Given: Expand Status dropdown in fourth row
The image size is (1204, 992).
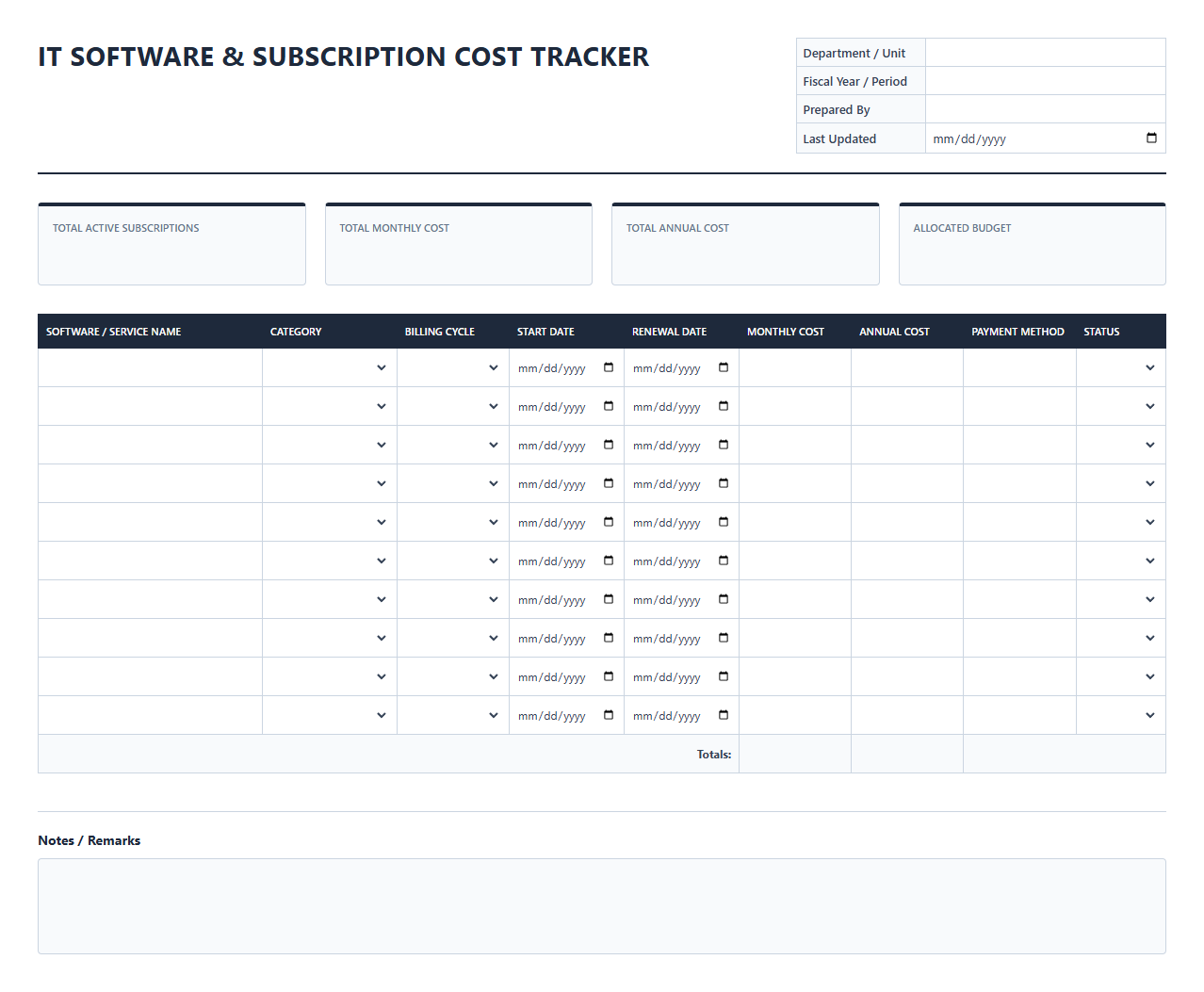Looking at the screenshot, I should (x=1120, y=483).
